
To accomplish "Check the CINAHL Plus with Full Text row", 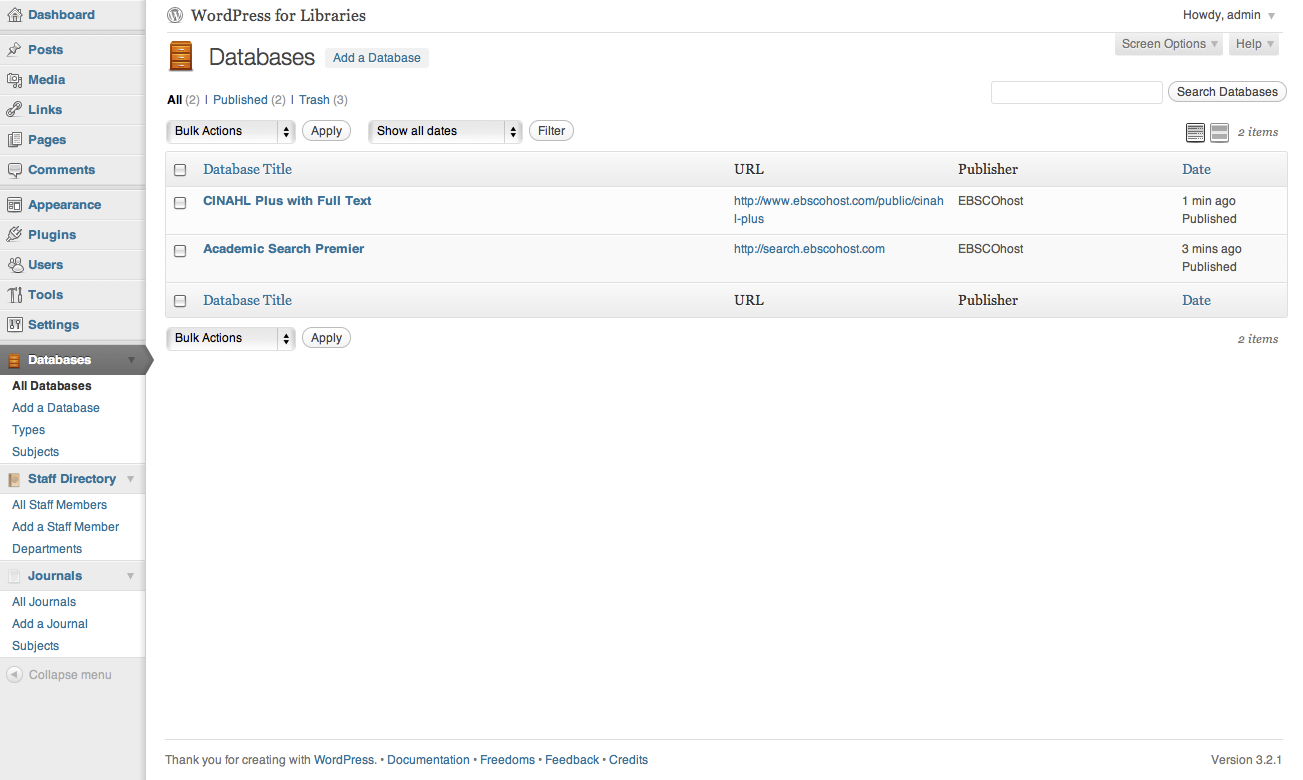I will coord(180,202).
